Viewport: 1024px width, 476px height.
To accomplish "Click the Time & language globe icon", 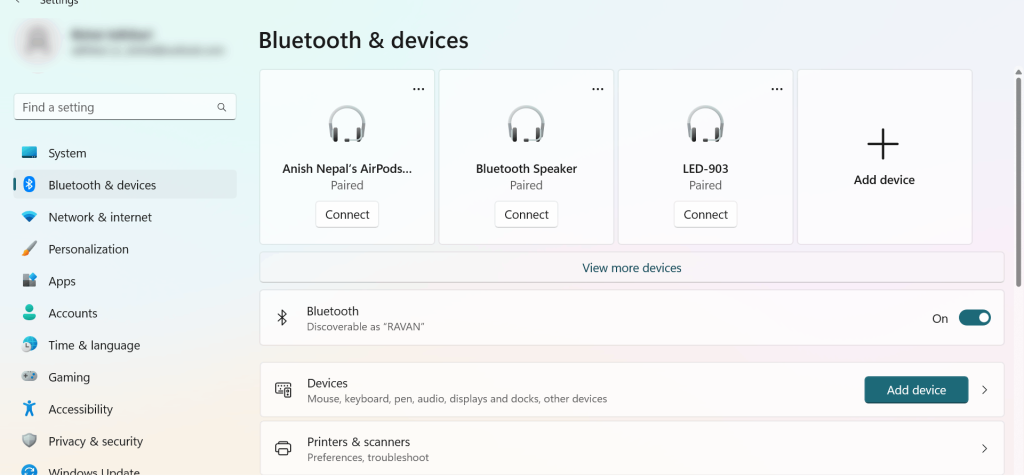I will pos(29,345).
